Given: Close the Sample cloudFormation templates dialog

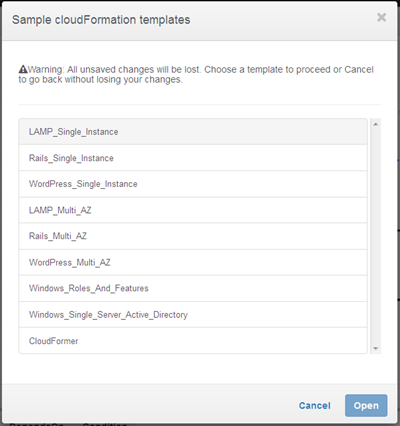Looking at the screenshot, I should point(381,17).
